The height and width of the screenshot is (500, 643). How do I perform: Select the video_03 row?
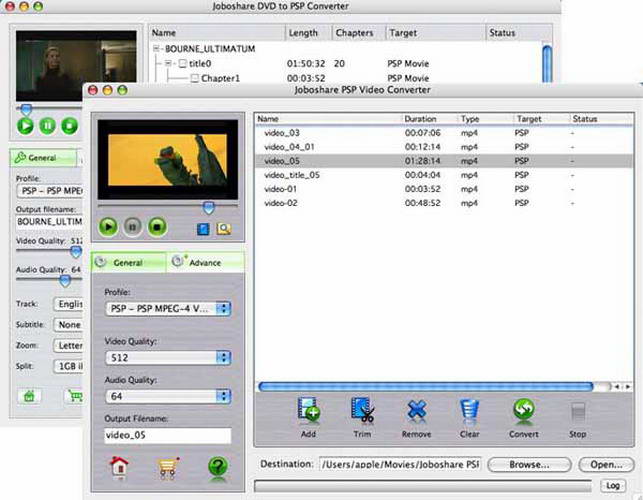tap(444, 132)
